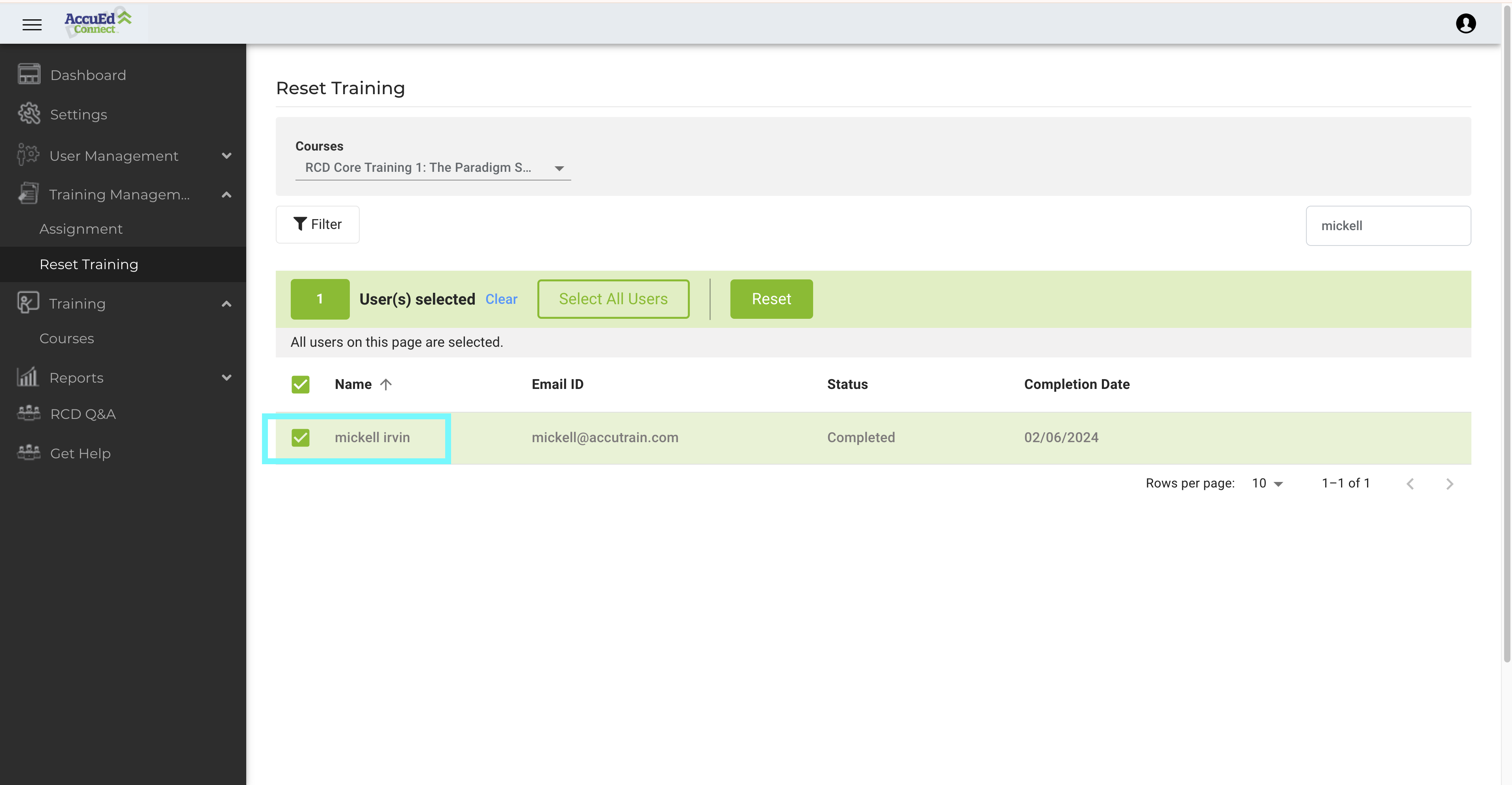The width and height of the screenshot is (1512, 785).
Task: Go to the Courses sidebar item
Action: coord(66,339)
